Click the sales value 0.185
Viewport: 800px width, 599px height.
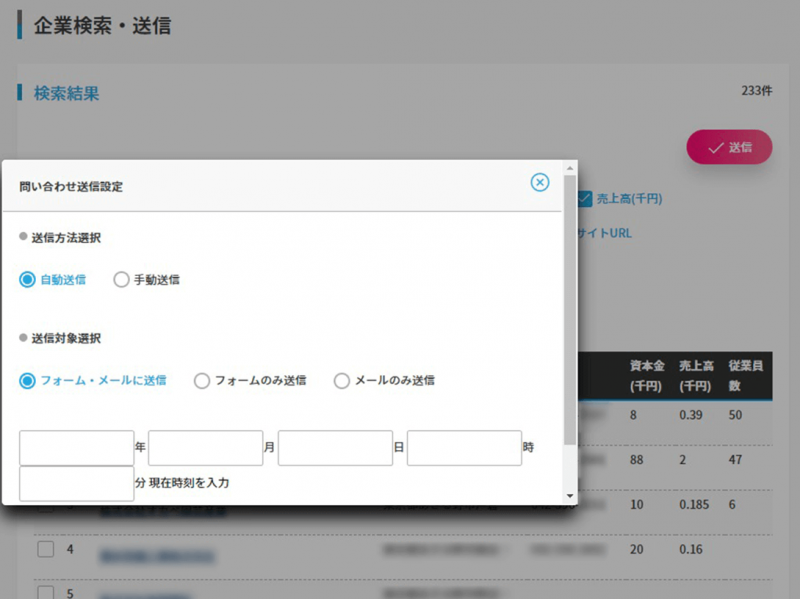coord(694,505)
